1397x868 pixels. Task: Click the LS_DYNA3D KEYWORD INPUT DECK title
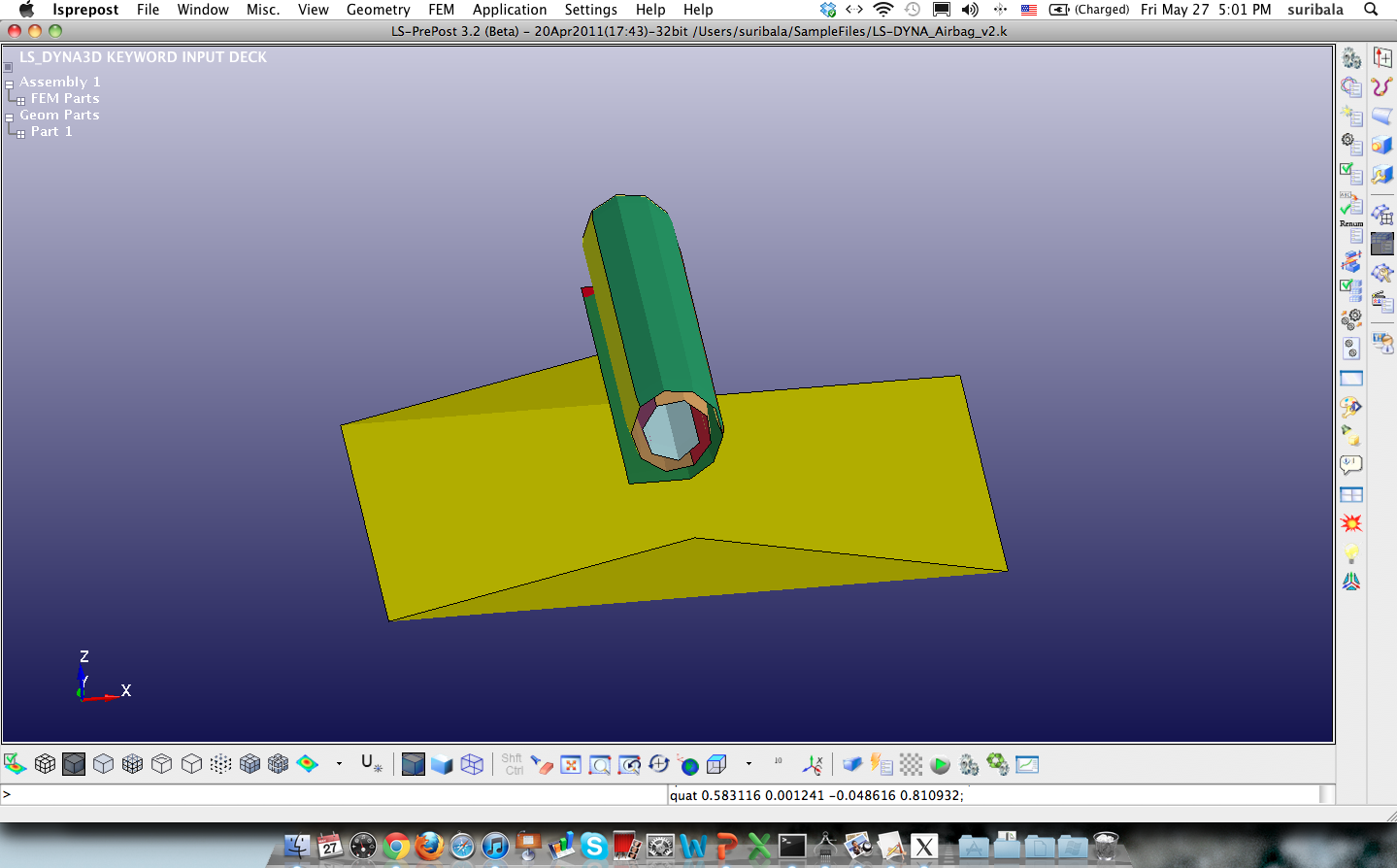point(143,57)
